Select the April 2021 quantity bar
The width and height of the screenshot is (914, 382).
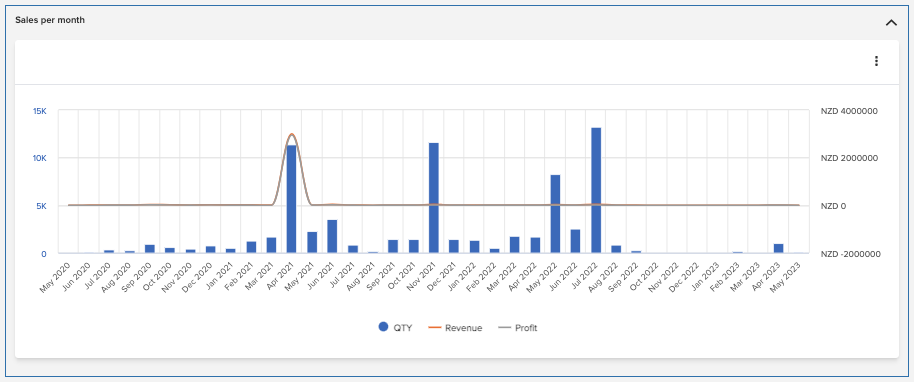[291, 199]
